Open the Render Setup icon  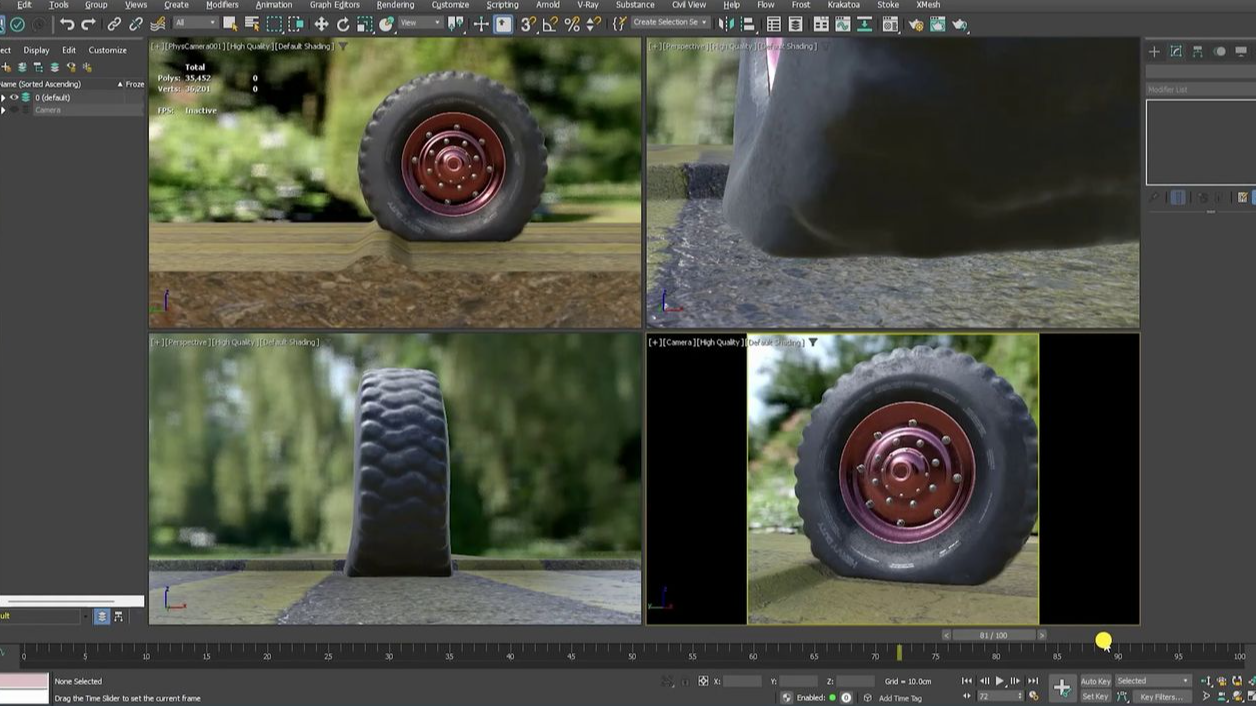pos(915,25)
